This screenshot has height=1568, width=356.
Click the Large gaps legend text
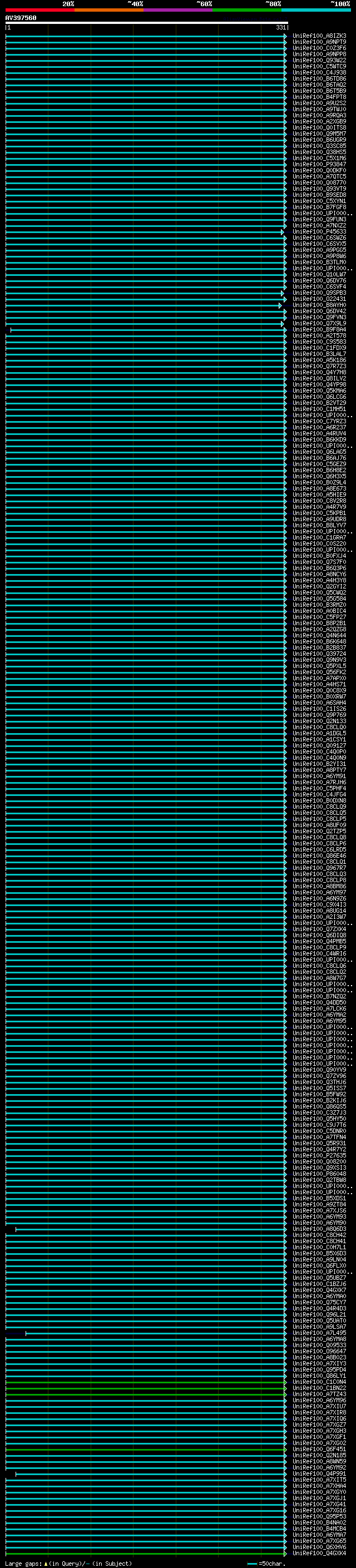(69, 1564)
